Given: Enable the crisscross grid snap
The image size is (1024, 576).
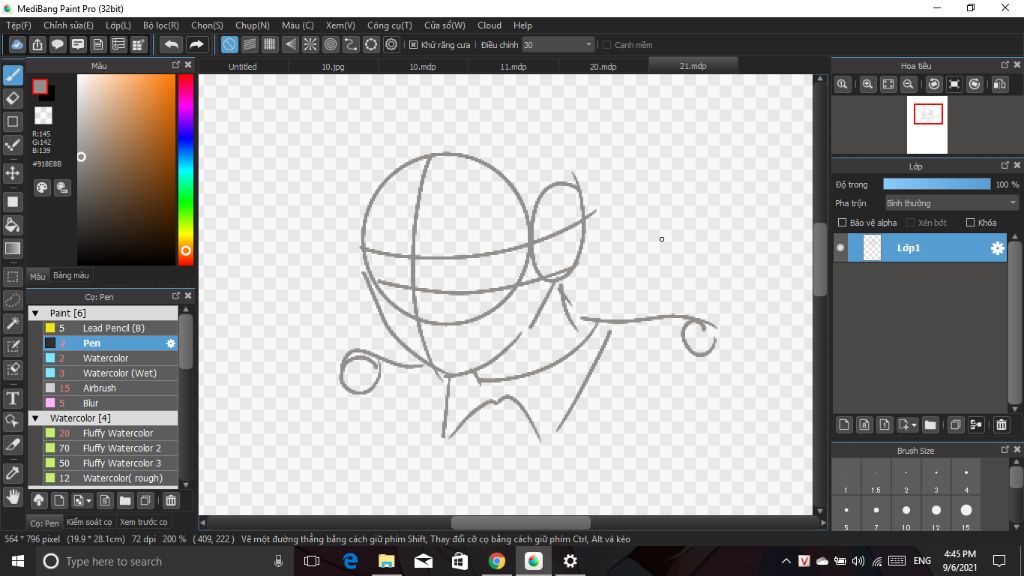Looking at the screenshot, I should click(270, 44).
